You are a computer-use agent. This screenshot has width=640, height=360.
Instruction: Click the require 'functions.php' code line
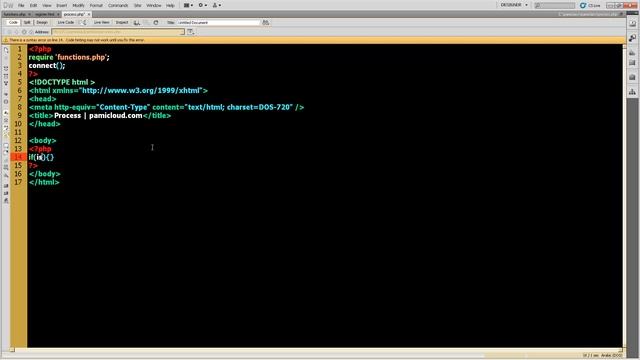(69, 57)
